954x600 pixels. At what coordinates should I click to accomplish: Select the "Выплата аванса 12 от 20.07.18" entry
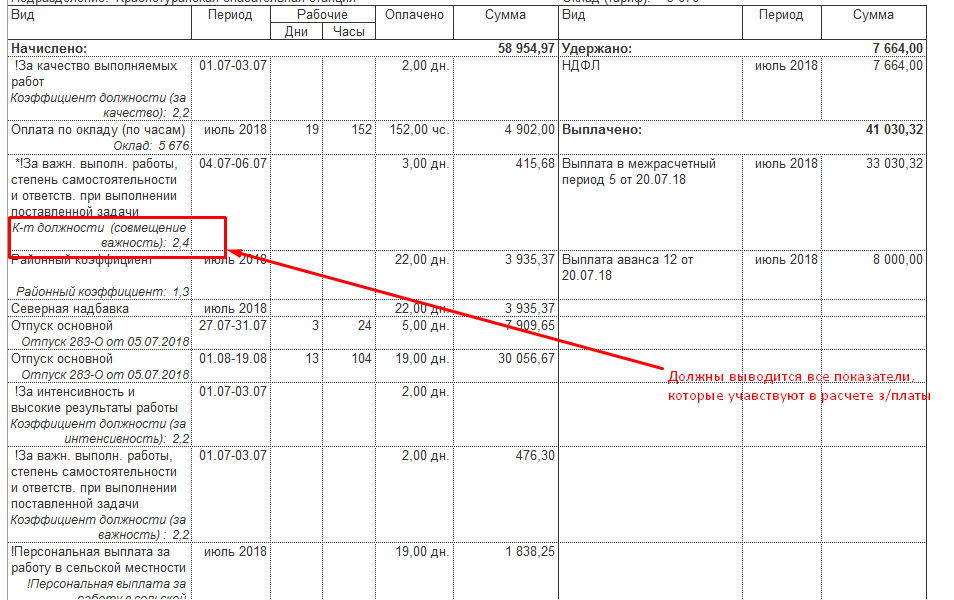pyautogui.click(x=627, y=267)
